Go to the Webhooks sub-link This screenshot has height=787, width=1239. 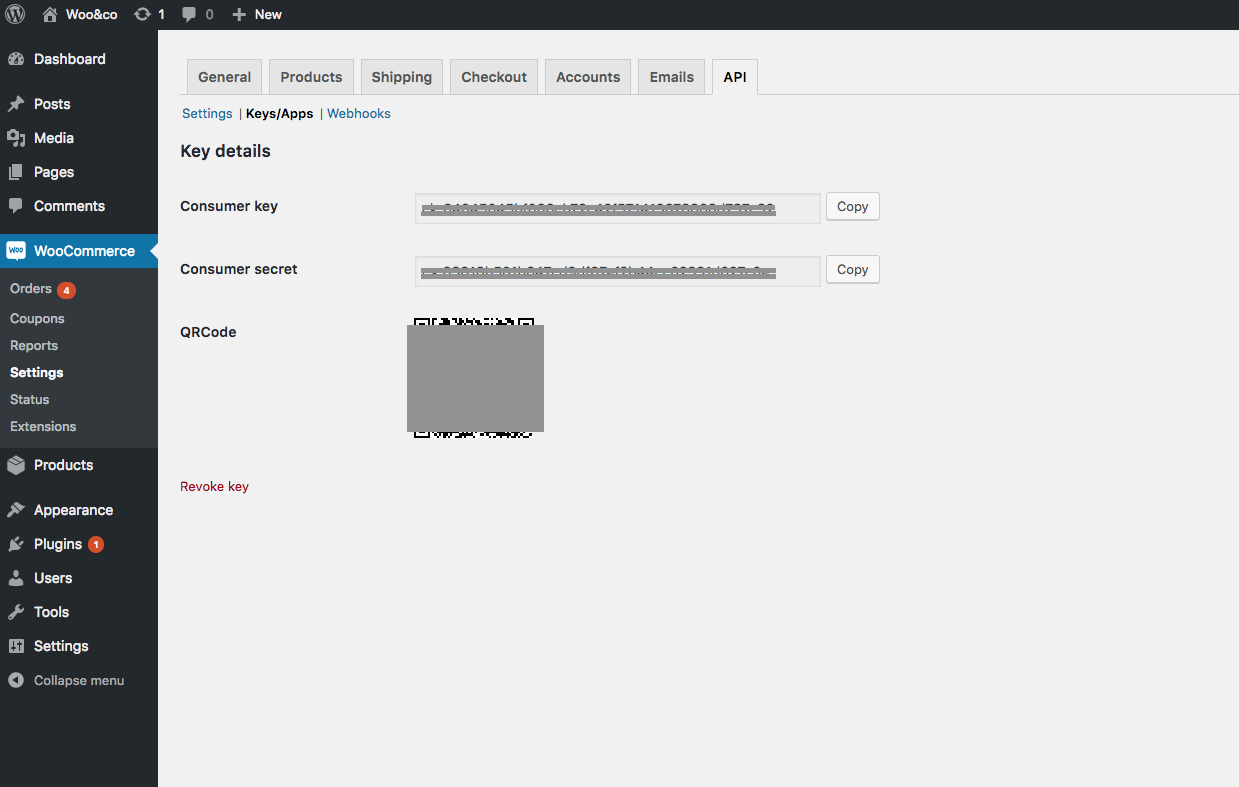pos(359,114)
